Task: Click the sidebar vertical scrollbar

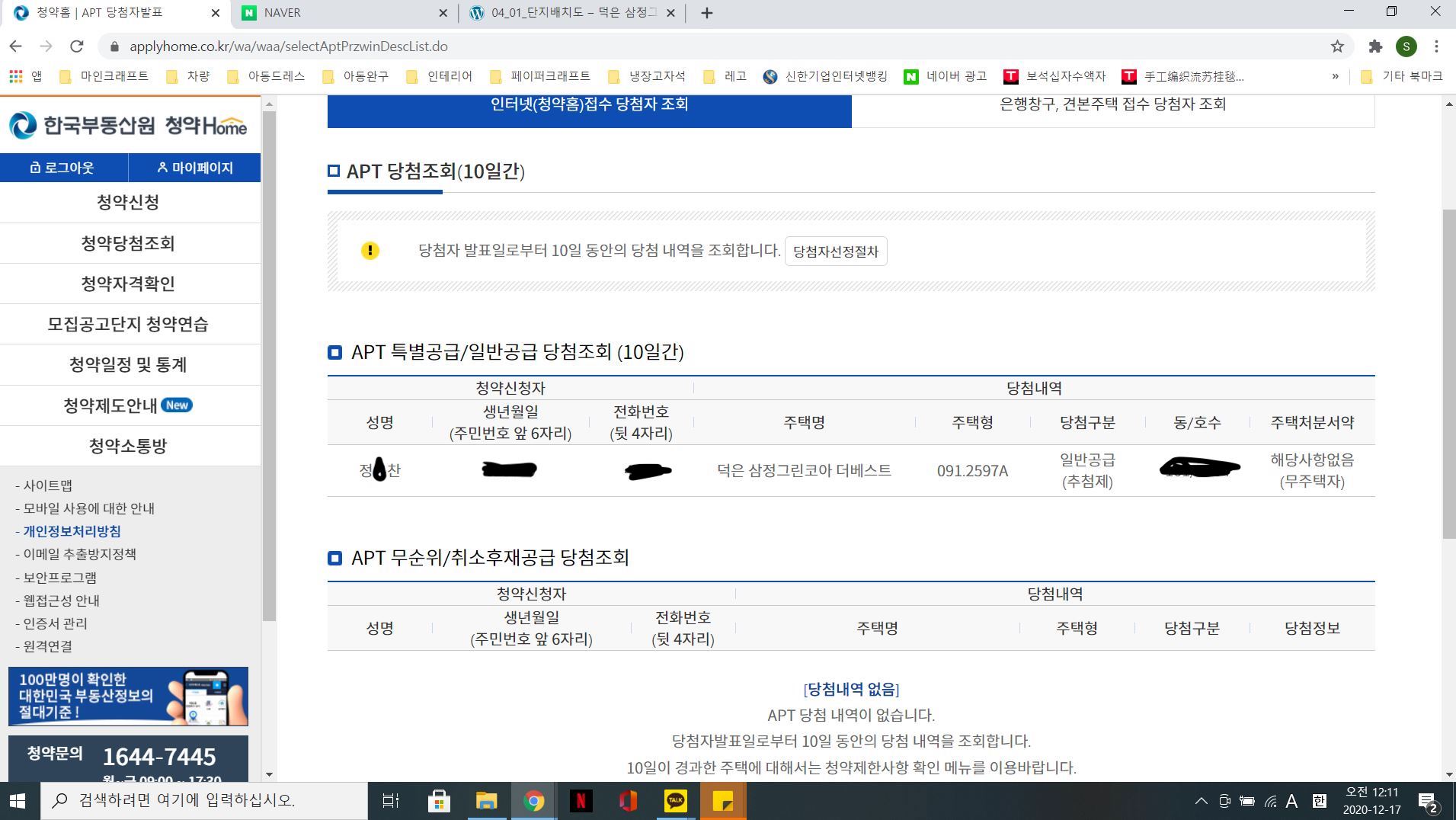Action: coord(269,366)
